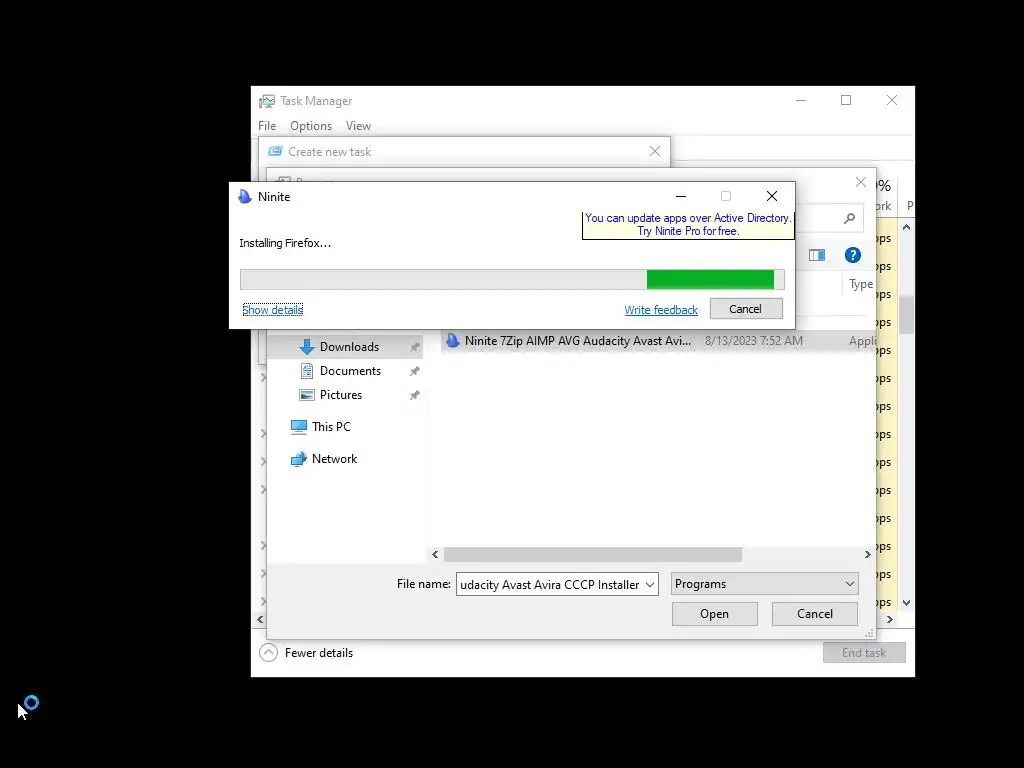Click the file list scroll-left arrow
The image size is (1024, 768).
coord(436,554)
